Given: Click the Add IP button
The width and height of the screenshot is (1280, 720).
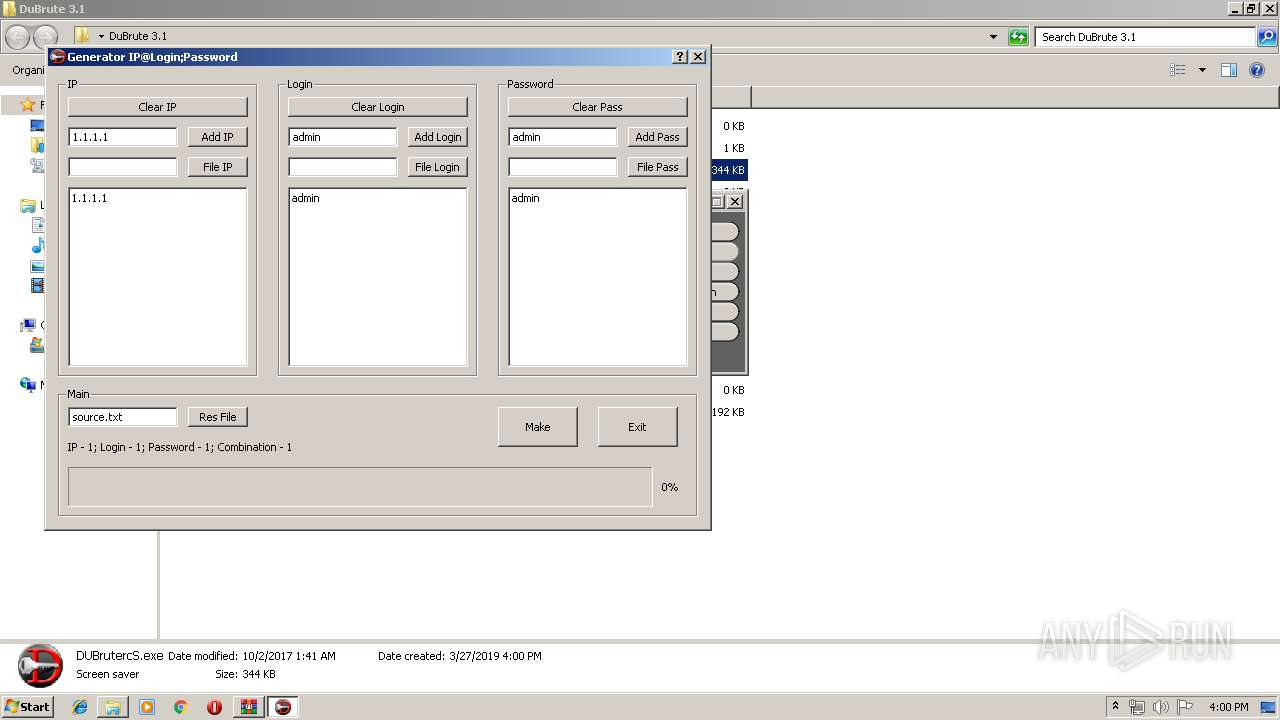Looking at the screenshot, I should click(x=217, y=137).
